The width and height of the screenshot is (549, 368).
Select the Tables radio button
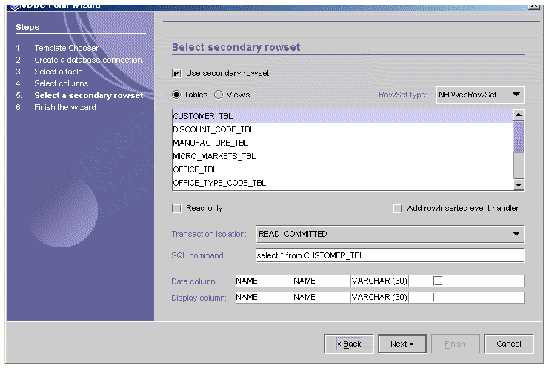[x=176, y=95]
